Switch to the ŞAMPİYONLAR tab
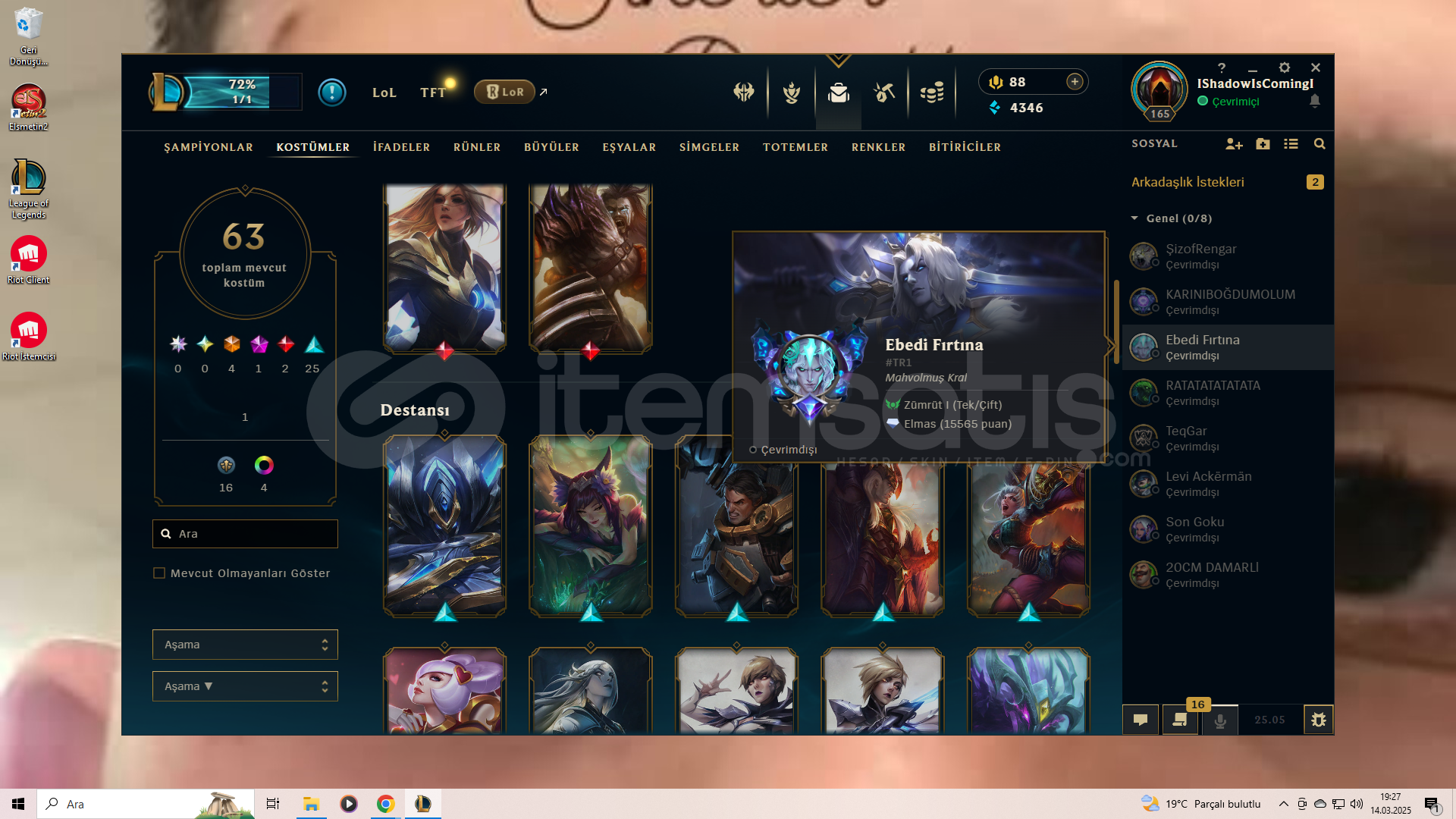 click(x=209, y=147)
